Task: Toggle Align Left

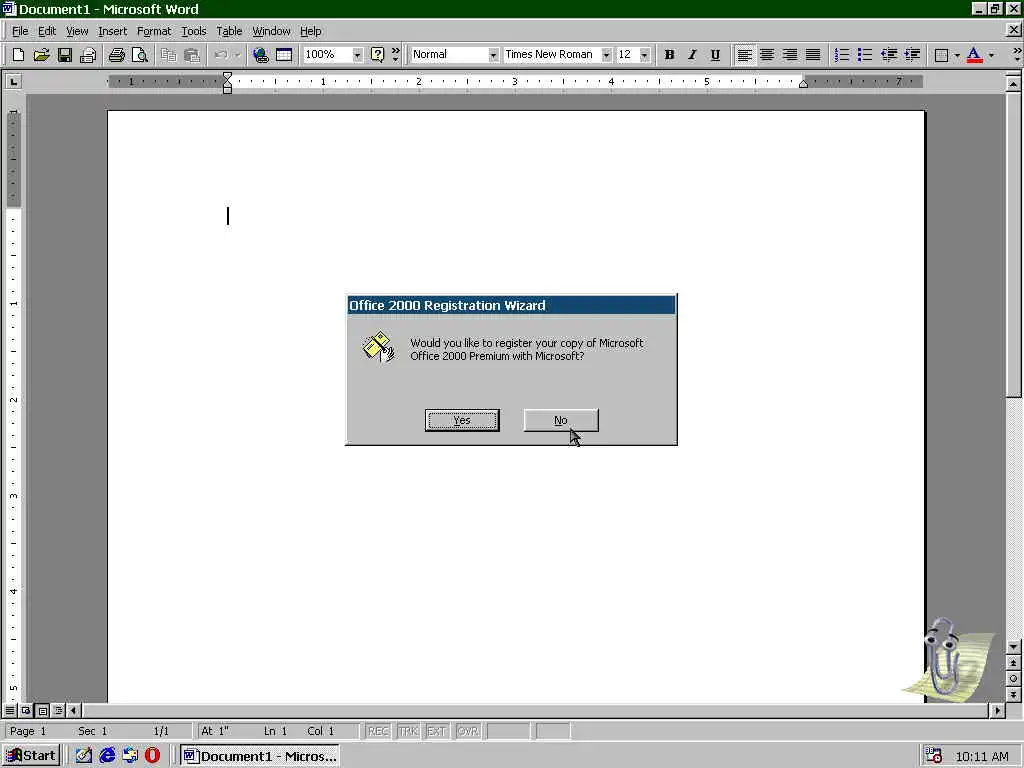Action: (744, 55)
